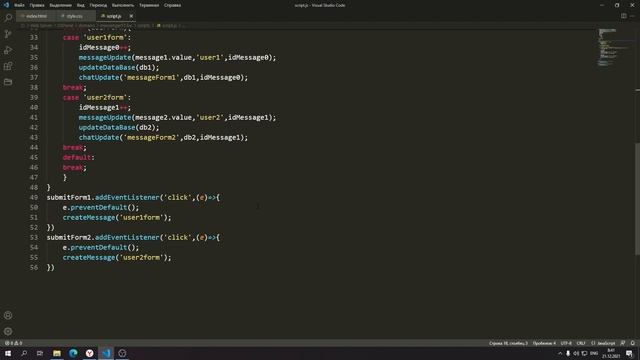This screenshot has width=640, height=360.
Task: Open the network tray icon
Action: click(584, 353)
